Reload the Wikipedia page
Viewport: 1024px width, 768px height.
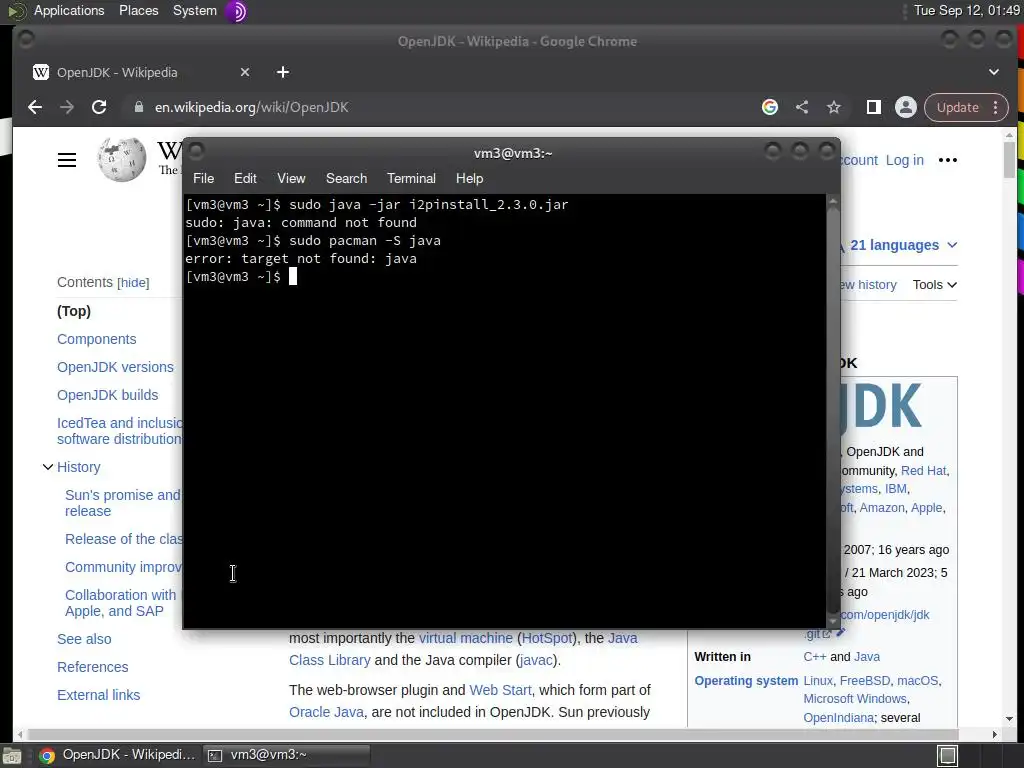99,107
